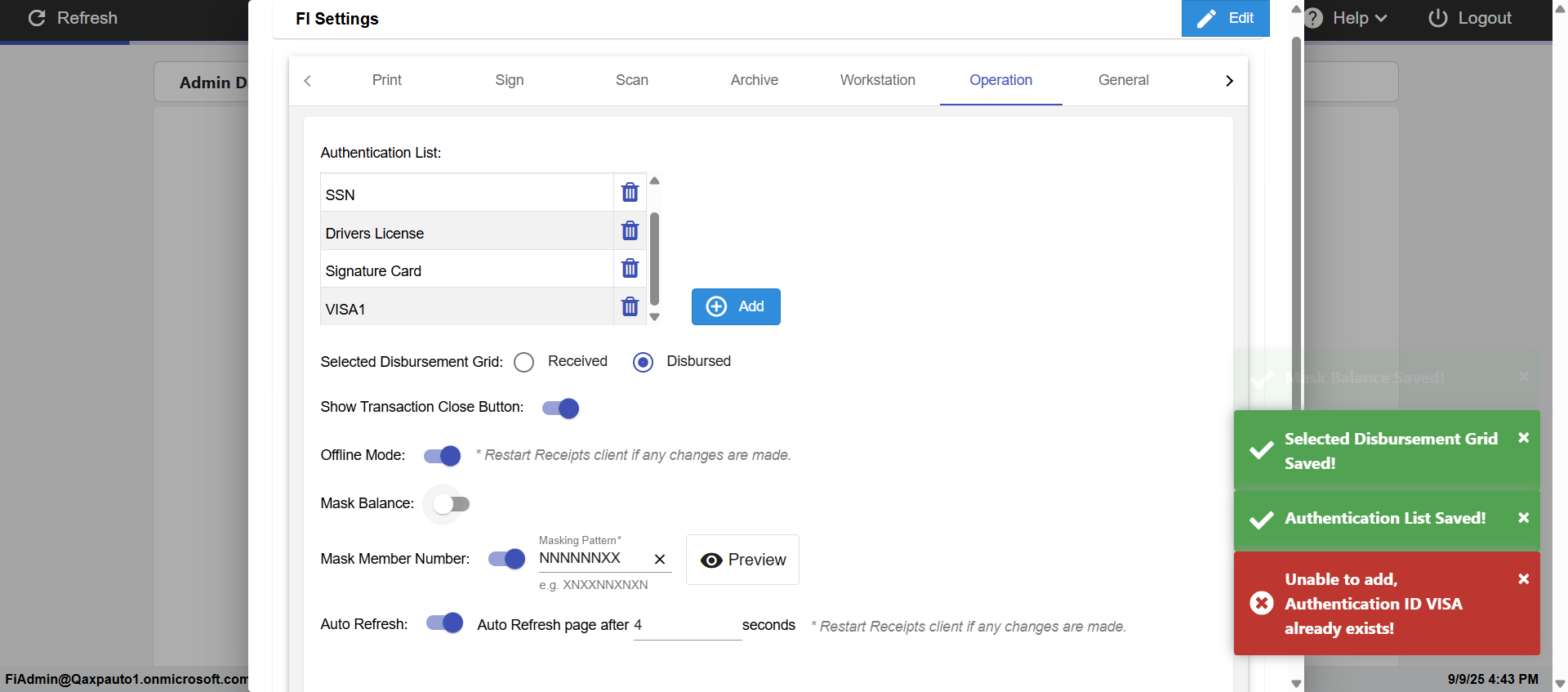This screenshot has width=1568, height=692.
Task: Open the General settings tab
Action: [1123, 80]
